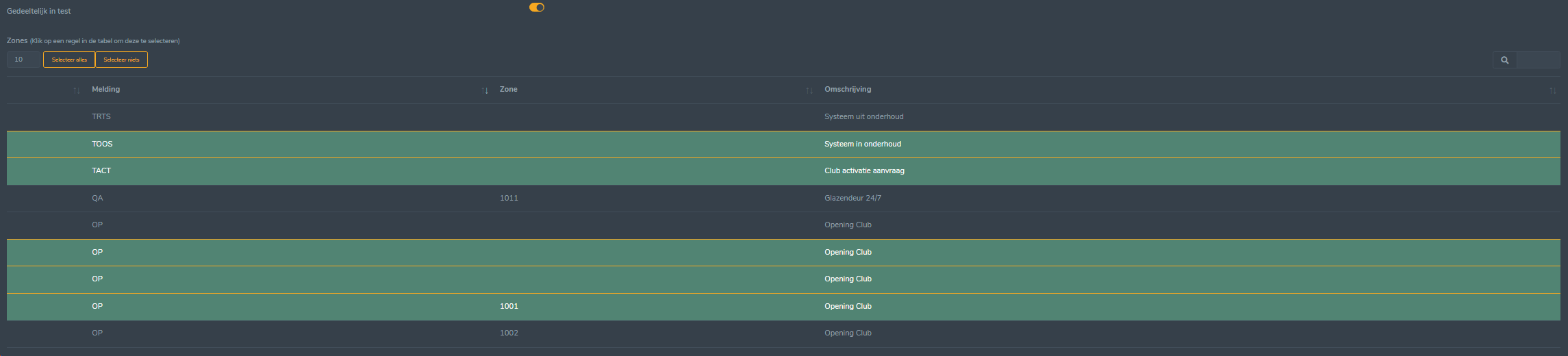Screen dimensions: 1568x356
Task: Click the sort arrows of first column
Action: pyautogui.click(x=77, y=90)
